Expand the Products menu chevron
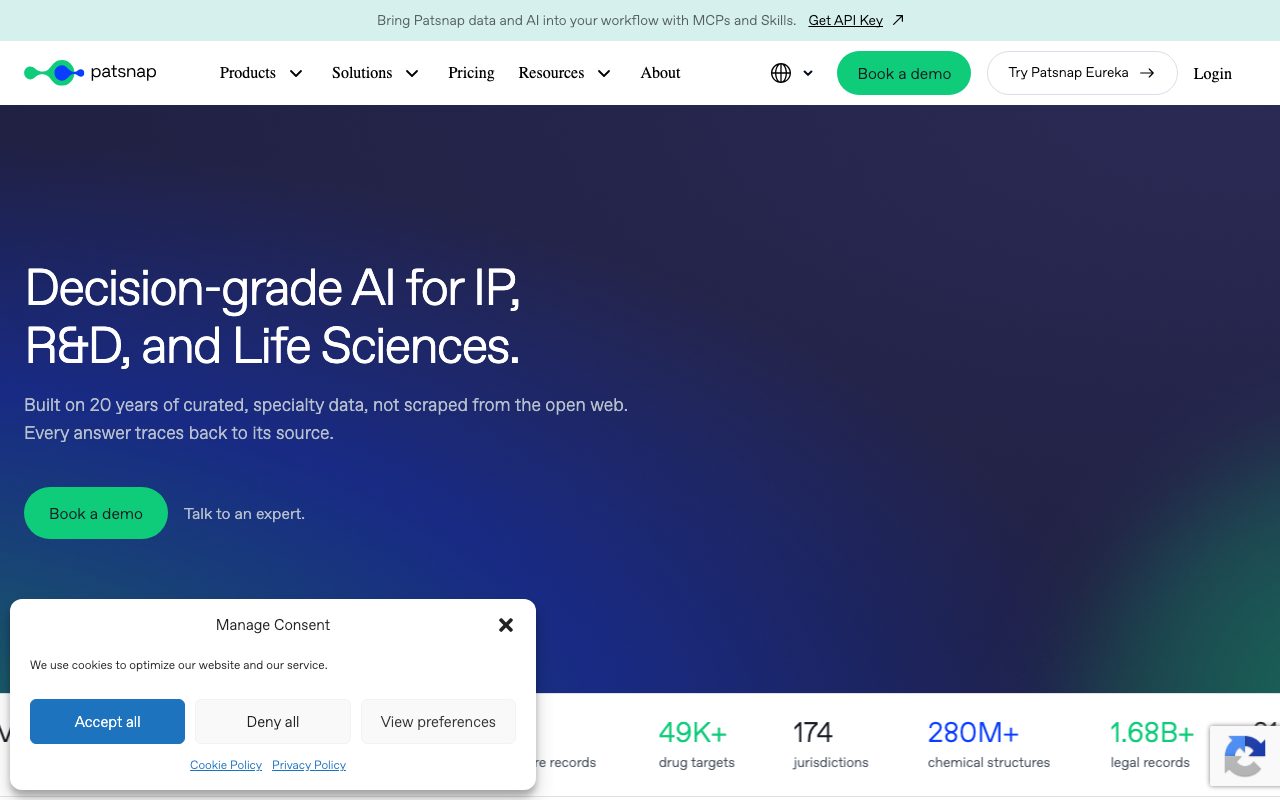 [296, 73]
